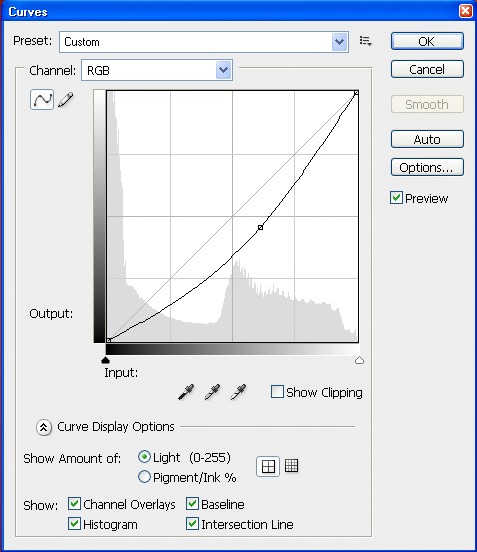
Task: Enable the Show Clipping checkbox
Action: point(277,391)
